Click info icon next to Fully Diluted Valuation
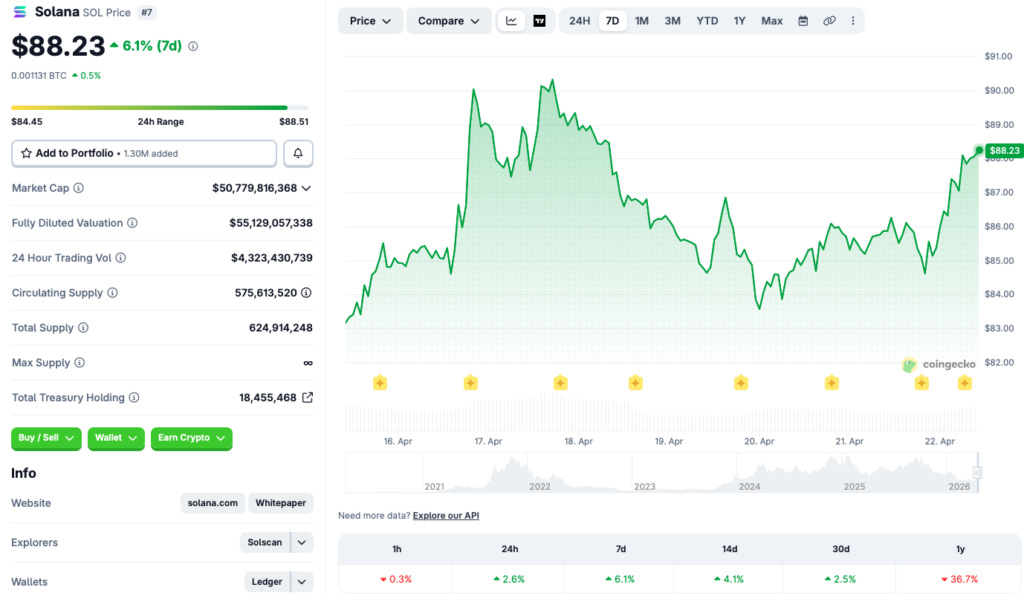This screenshot has width=1024, height=596. click(132, 223)
